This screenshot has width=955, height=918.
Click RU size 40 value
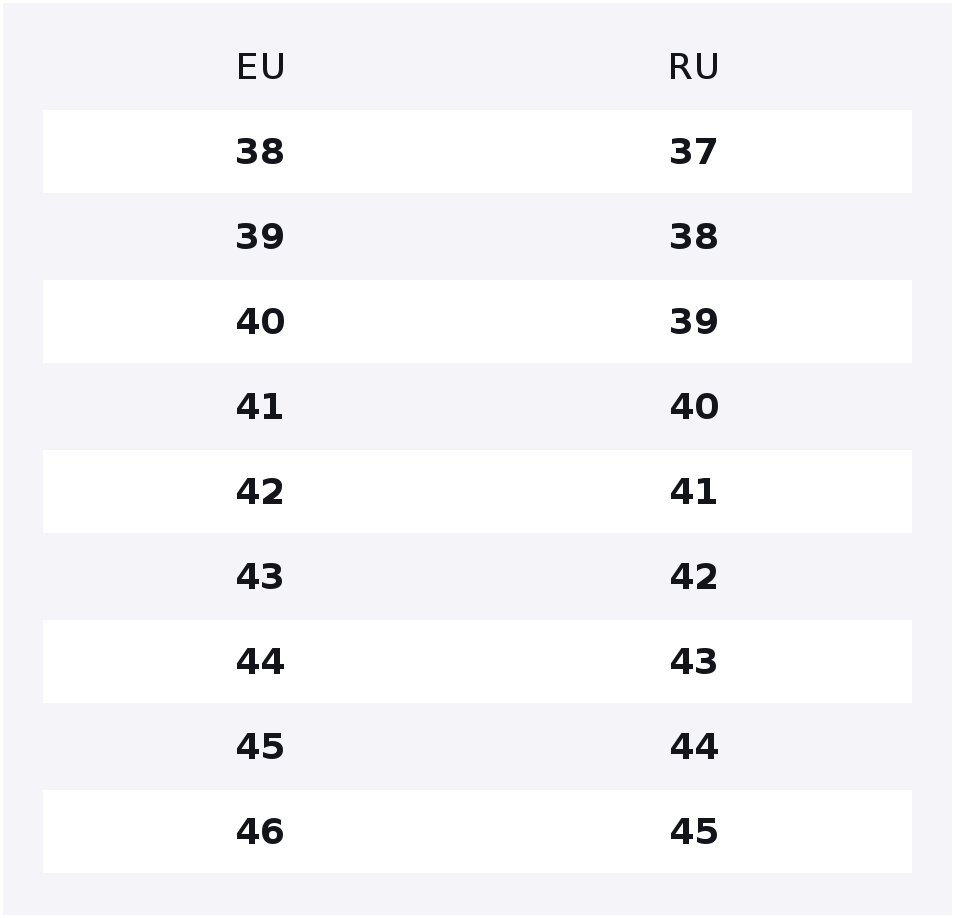tap(694, 407)
